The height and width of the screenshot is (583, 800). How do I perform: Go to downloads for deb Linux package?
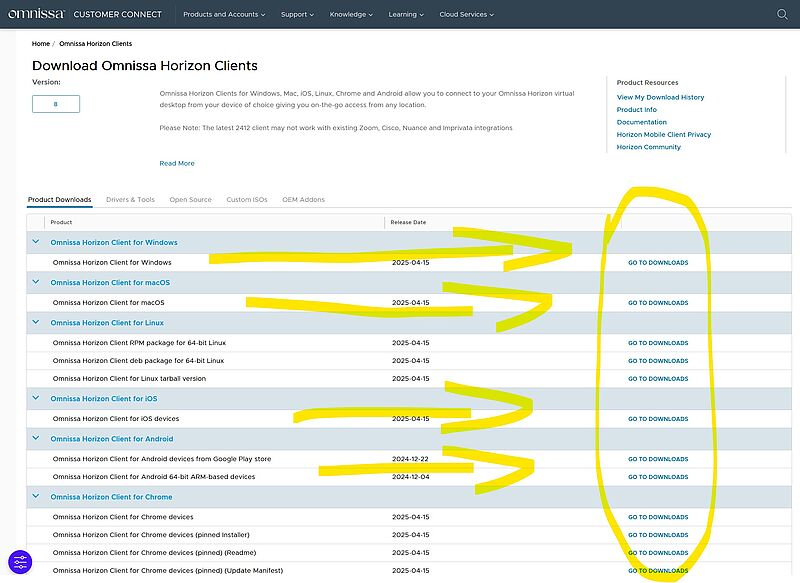point(658,361)
